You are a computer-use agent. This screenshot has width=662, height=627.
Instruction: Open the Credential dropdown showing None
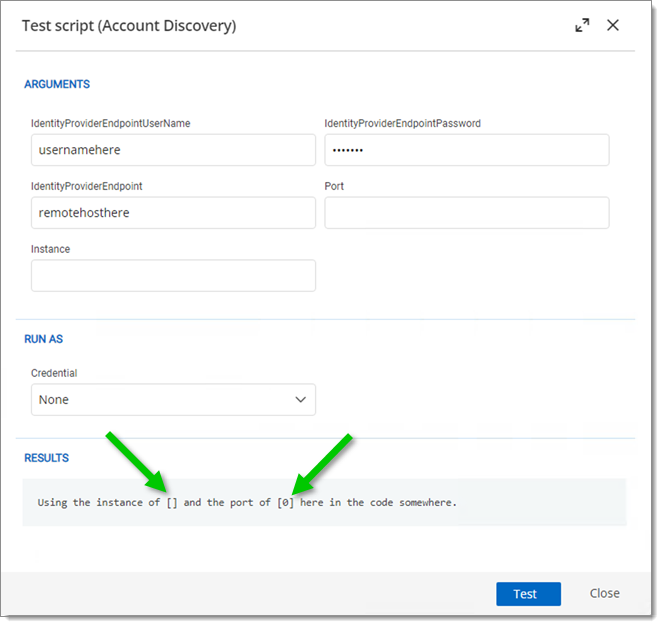pyautogui.click(x=173, y=399)
